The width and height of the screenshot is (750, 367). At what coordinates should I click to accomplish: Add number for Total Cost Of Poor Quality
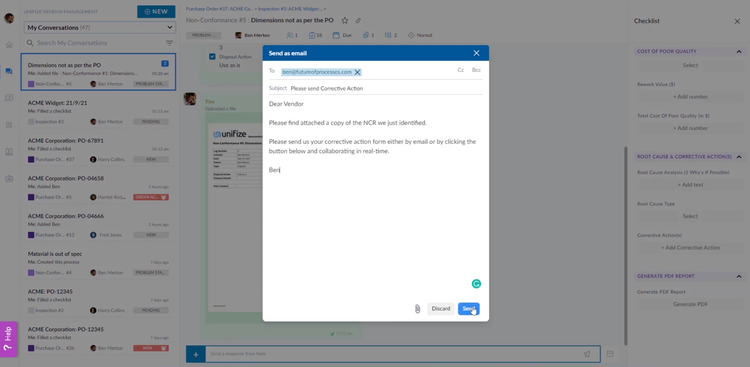[x=690, y=128]
